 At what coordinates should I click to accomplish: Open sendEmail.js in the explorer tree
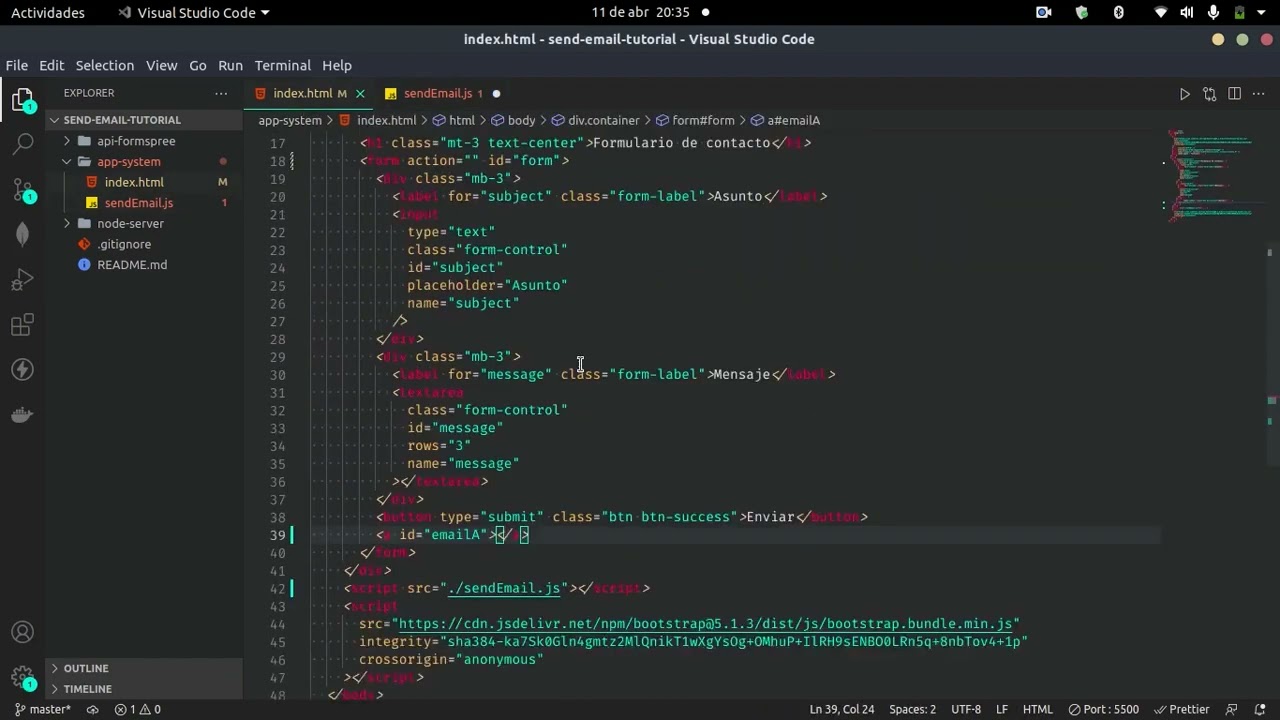(x=139, y=203)
